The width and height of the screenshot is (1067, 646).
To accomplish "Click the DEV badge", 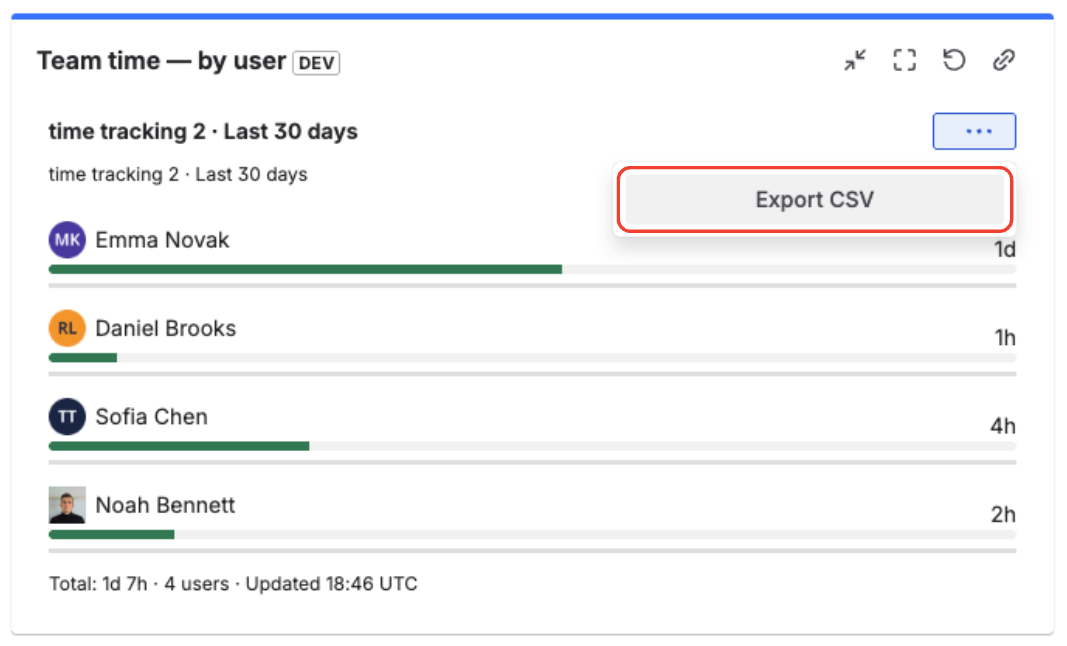I will pos(316,62).
